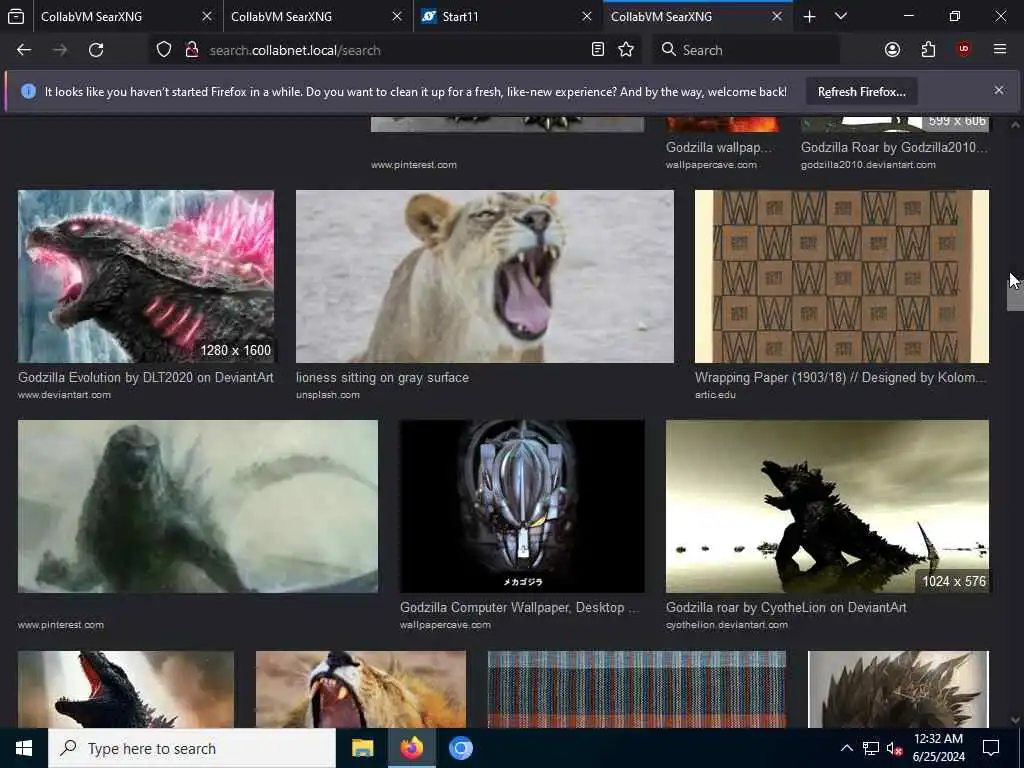Viewport: 1024px width, 768px height.
Task: Open a new tab with the plus icon
Action: pos(809,16)
